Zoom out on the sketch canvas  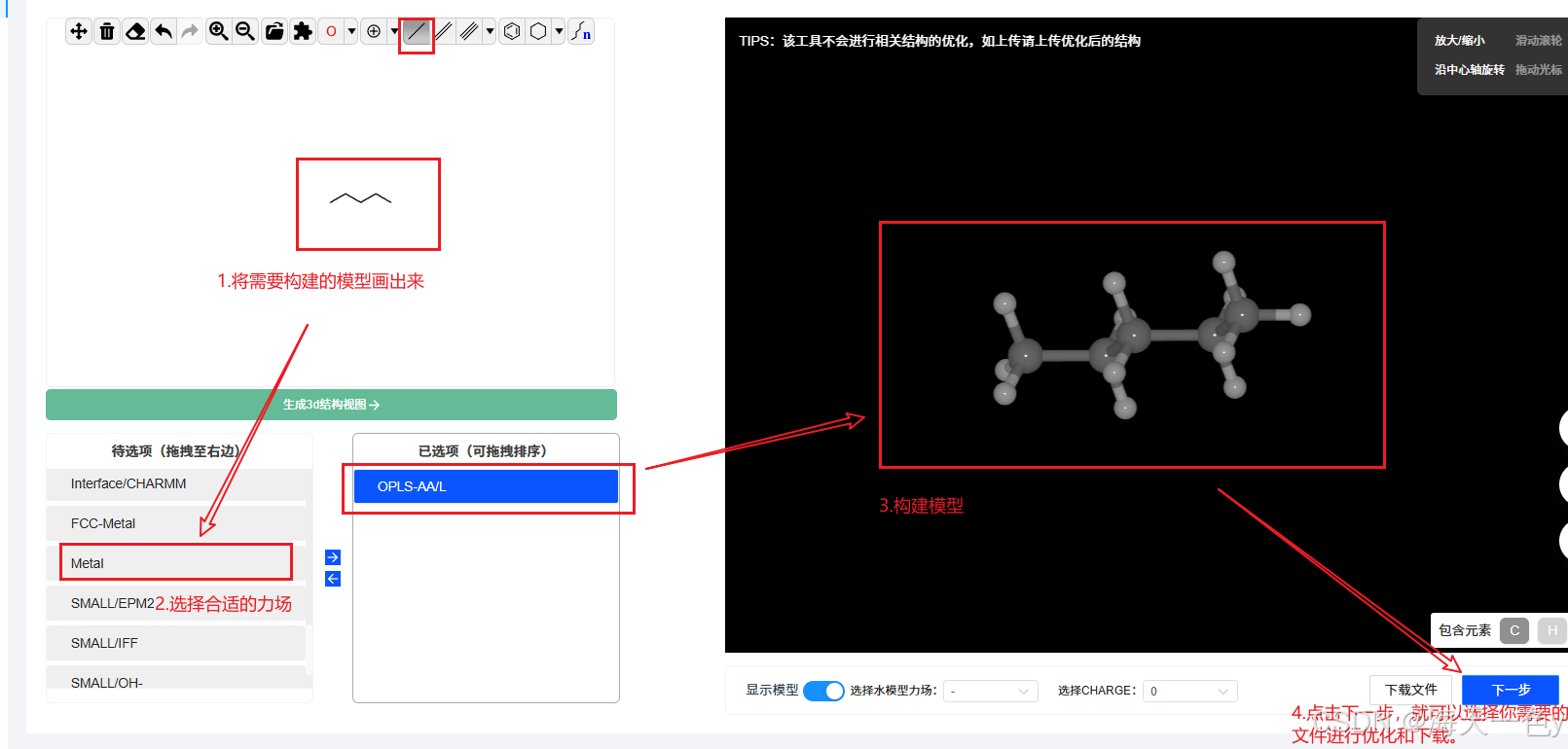(245, 31)
